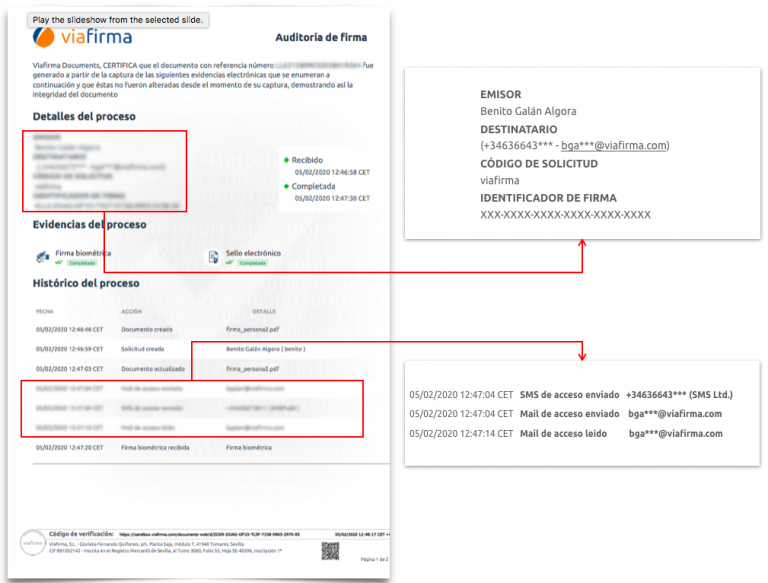The width and height of the screenshot is (768, 583).
Task: Click the 'CÓDIGO DE SOLICITUD' label
Action: 539,164
